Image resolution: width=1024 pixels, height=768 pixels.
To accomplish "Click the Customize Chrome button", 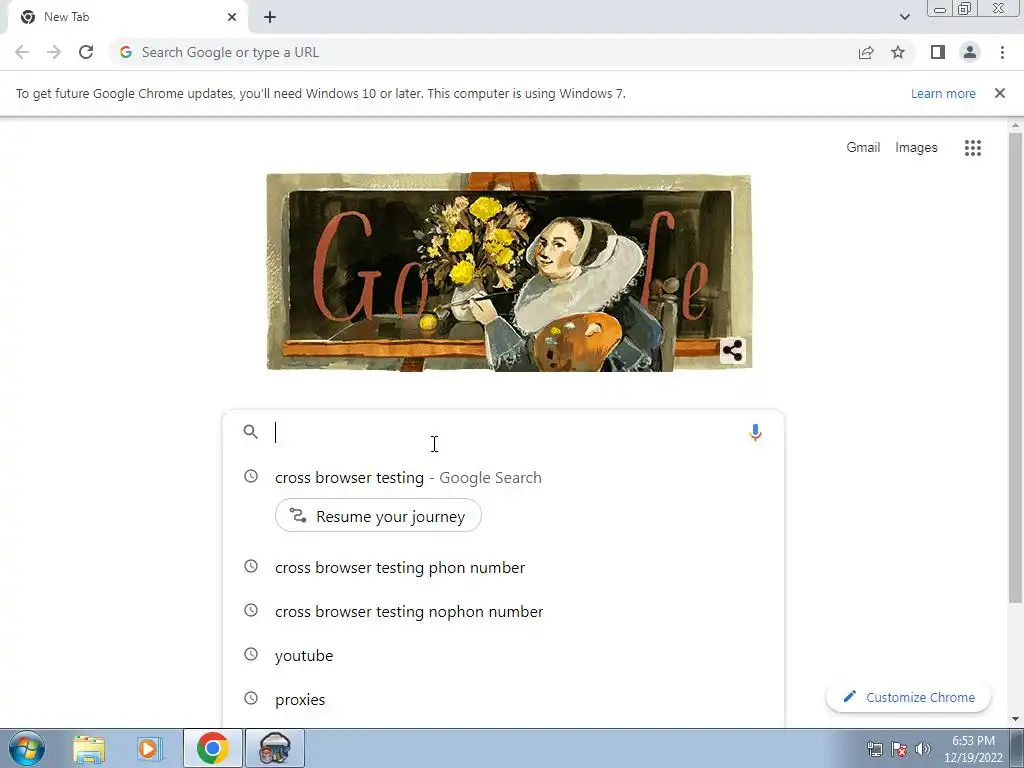I will [908, 697].
